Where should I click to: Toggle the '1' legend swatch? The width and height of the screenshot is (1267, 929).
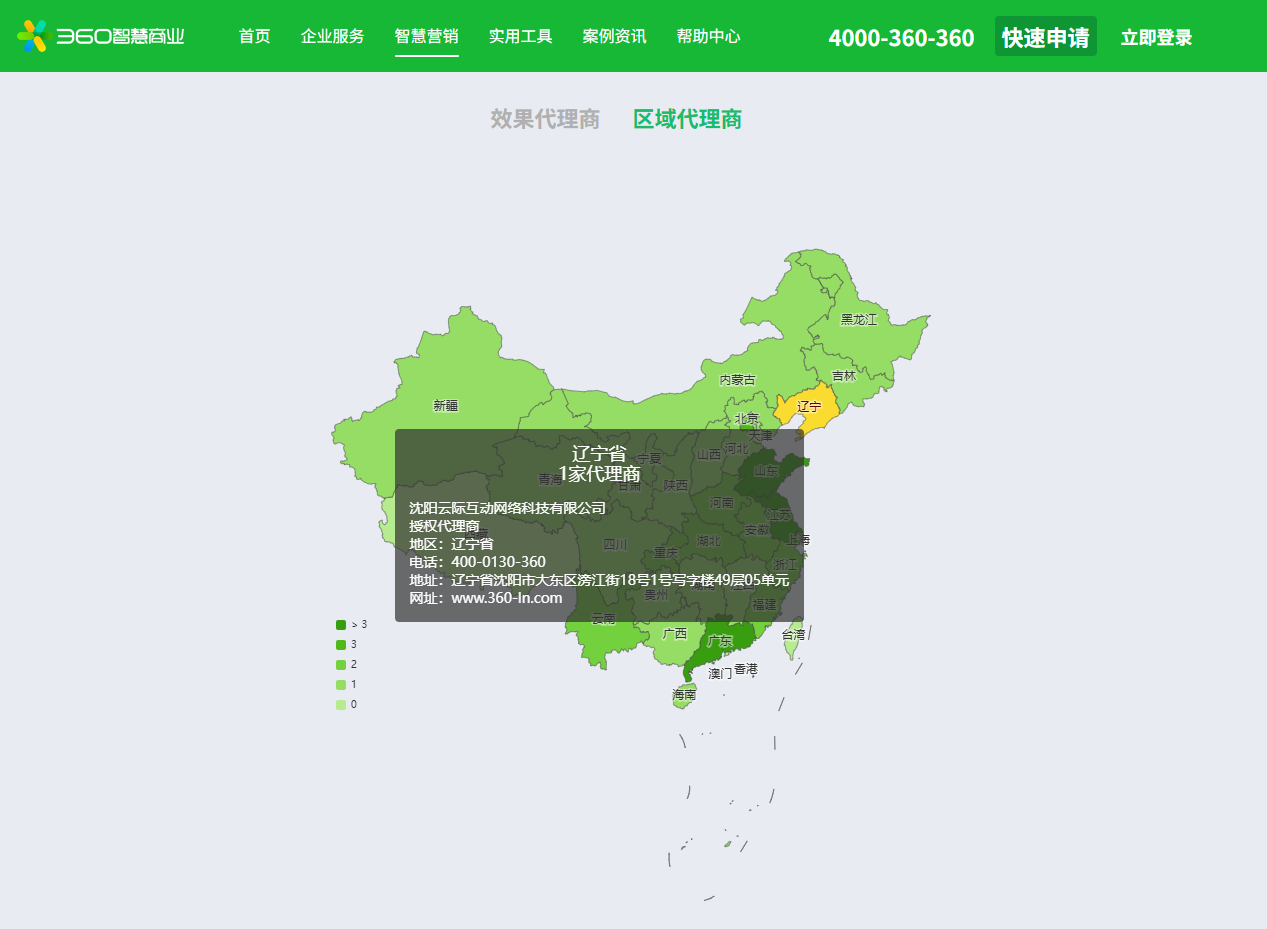(x=341, y=684)
